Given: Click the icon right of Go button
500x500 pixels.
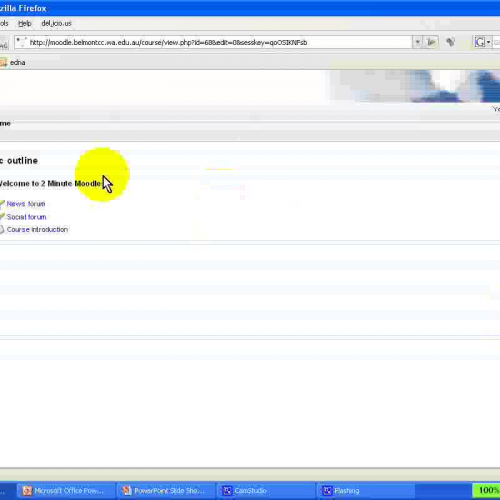Looking at the screenshot, I should [450, 42].
